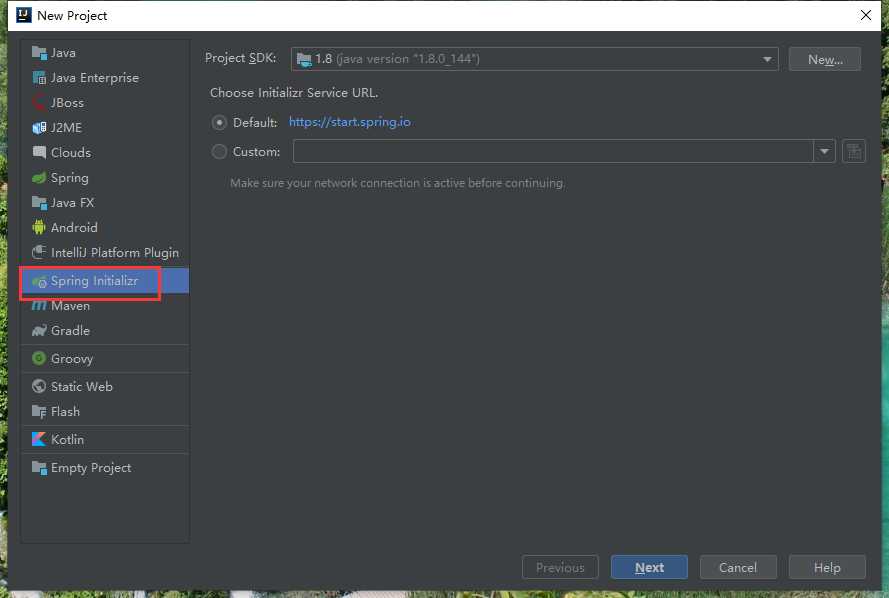Select the Java project type icon
The image size is (889, 598).
tap(39, 53)
